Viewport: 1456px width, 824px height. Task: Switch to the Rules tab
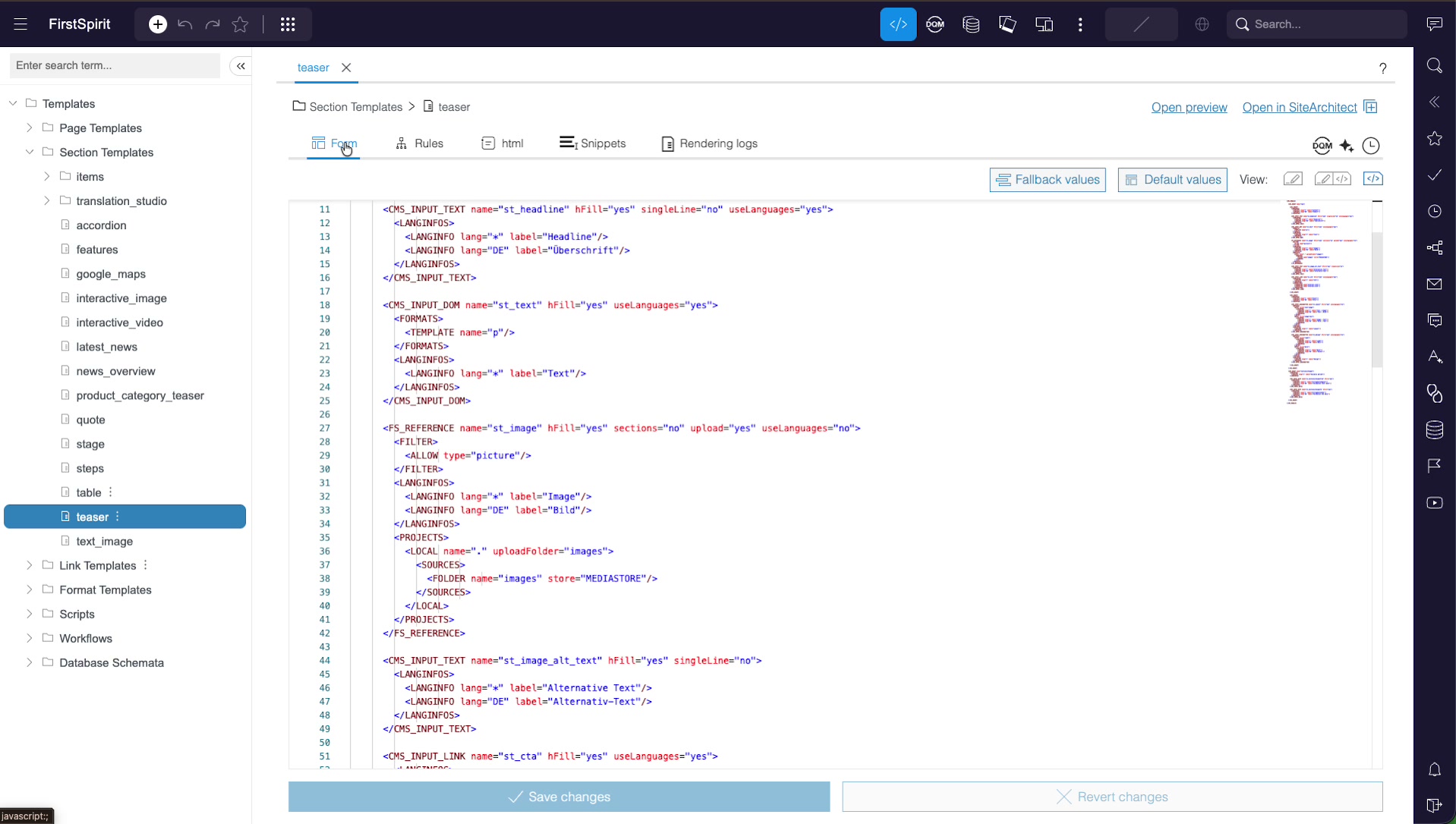pyautogui.click(x=419, y=143)
